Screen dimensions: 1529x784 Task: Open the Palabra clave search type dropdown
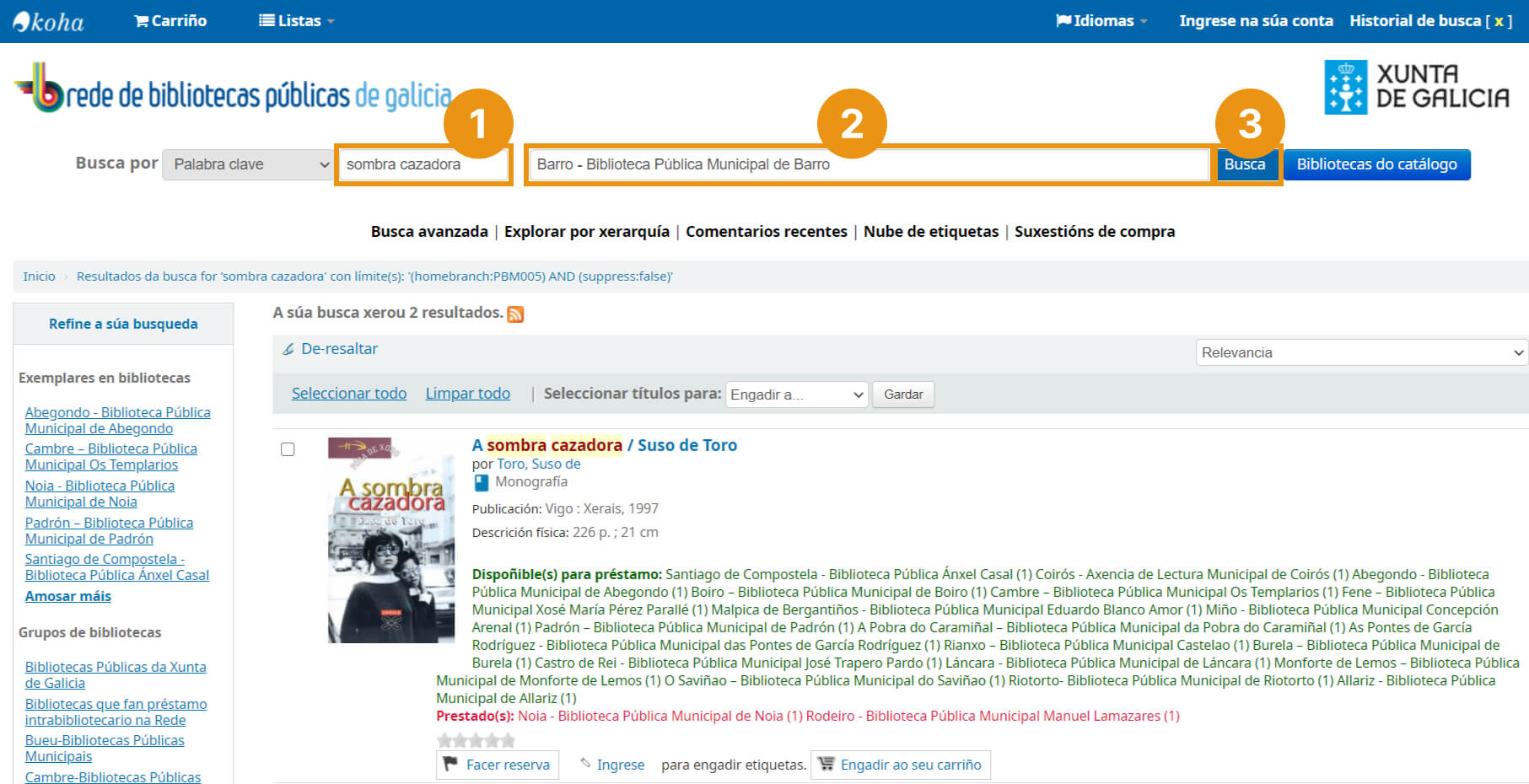click(249, 164)
